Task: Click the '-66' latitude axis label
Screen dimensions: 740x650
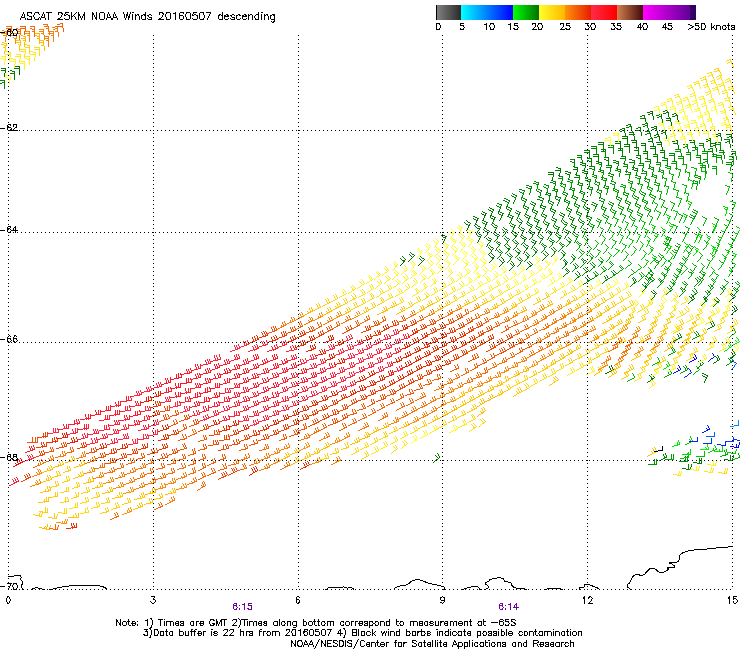Action: tap(9, 339)
